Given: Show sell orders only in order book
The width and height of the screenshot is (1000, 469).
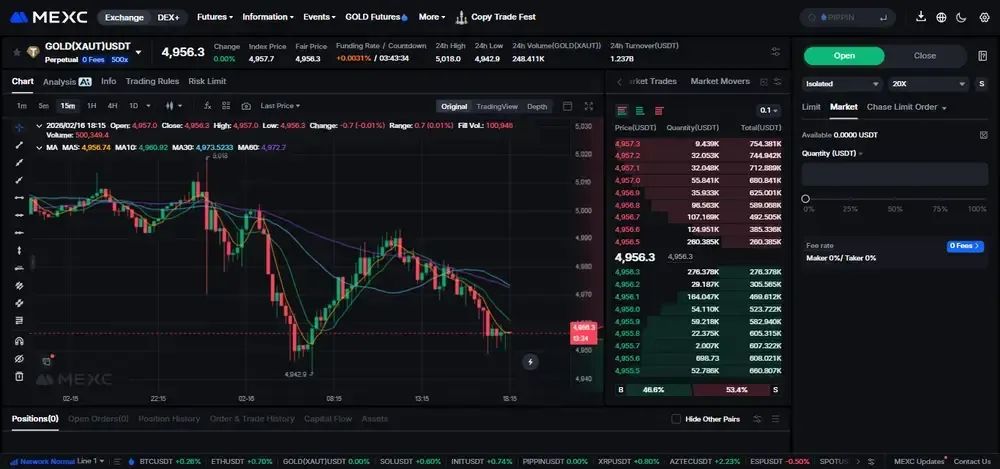Looking at the screenshot, I should coord(659,110).
